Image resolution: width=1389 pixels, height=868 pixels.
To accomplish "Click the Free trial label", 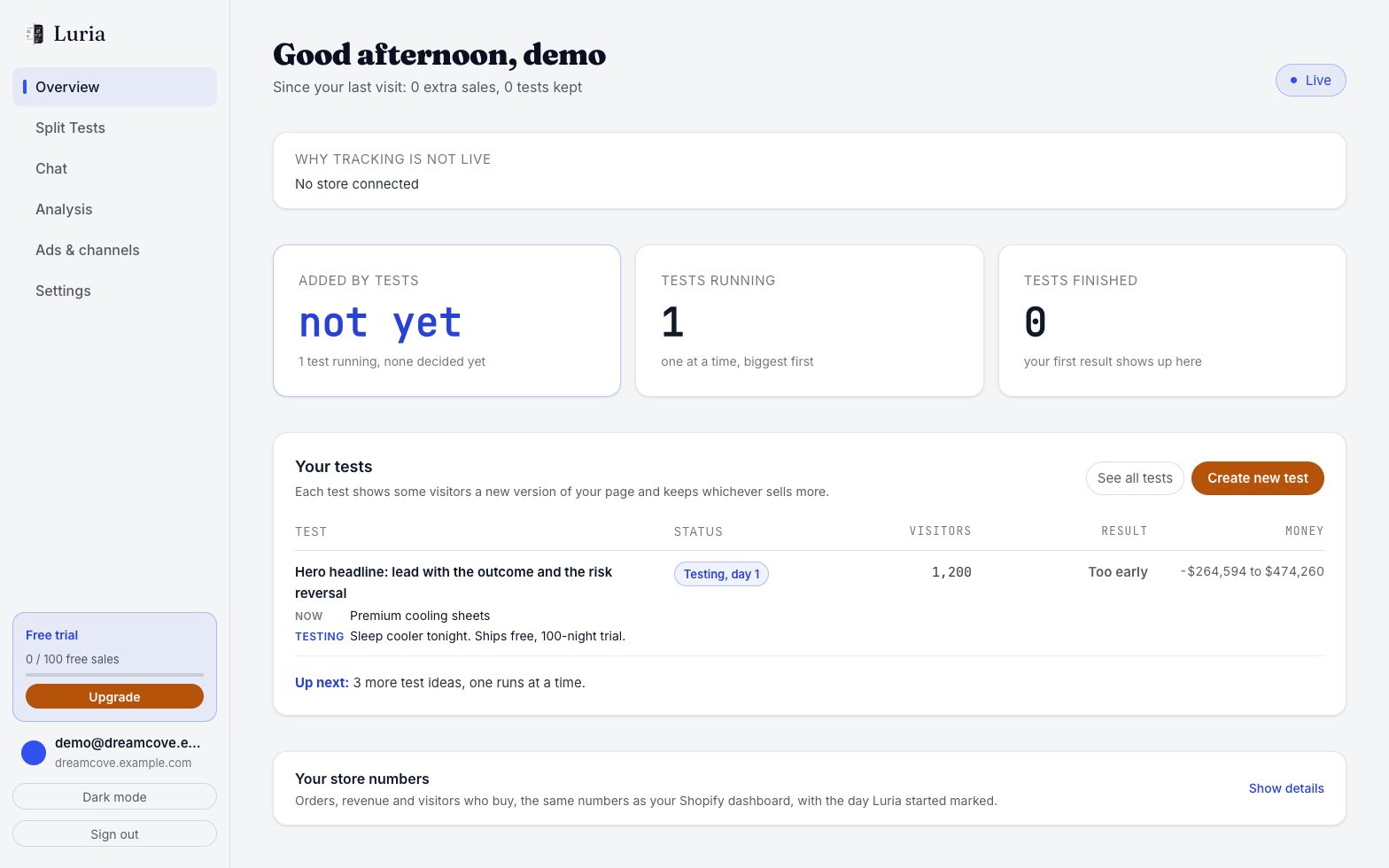I will [x=51, y=635].
